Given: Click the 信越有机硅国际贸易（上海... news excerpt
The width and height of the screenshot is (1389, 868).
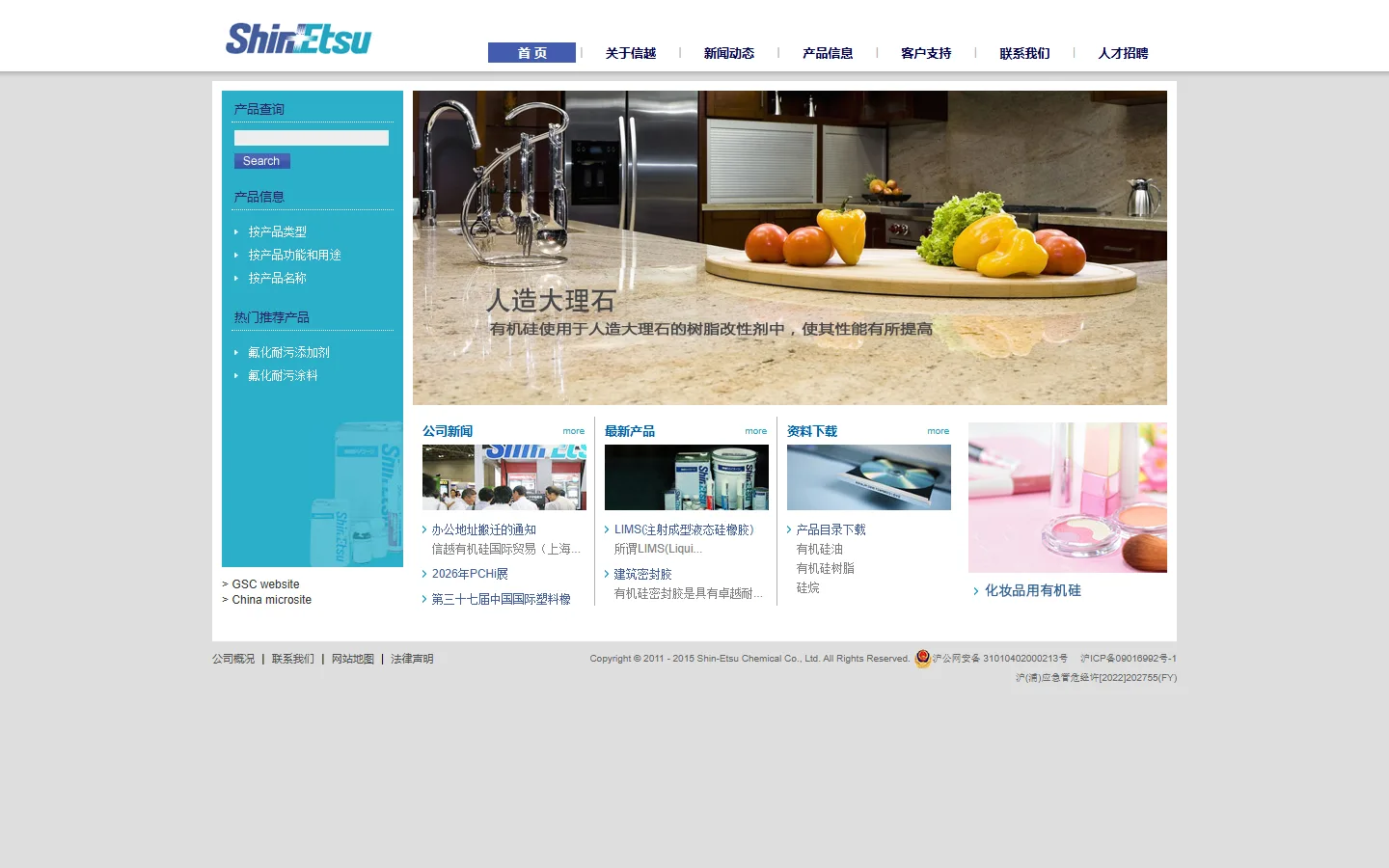Looking at the screenshot, I should pyautogui.click(x=506, y=549).
